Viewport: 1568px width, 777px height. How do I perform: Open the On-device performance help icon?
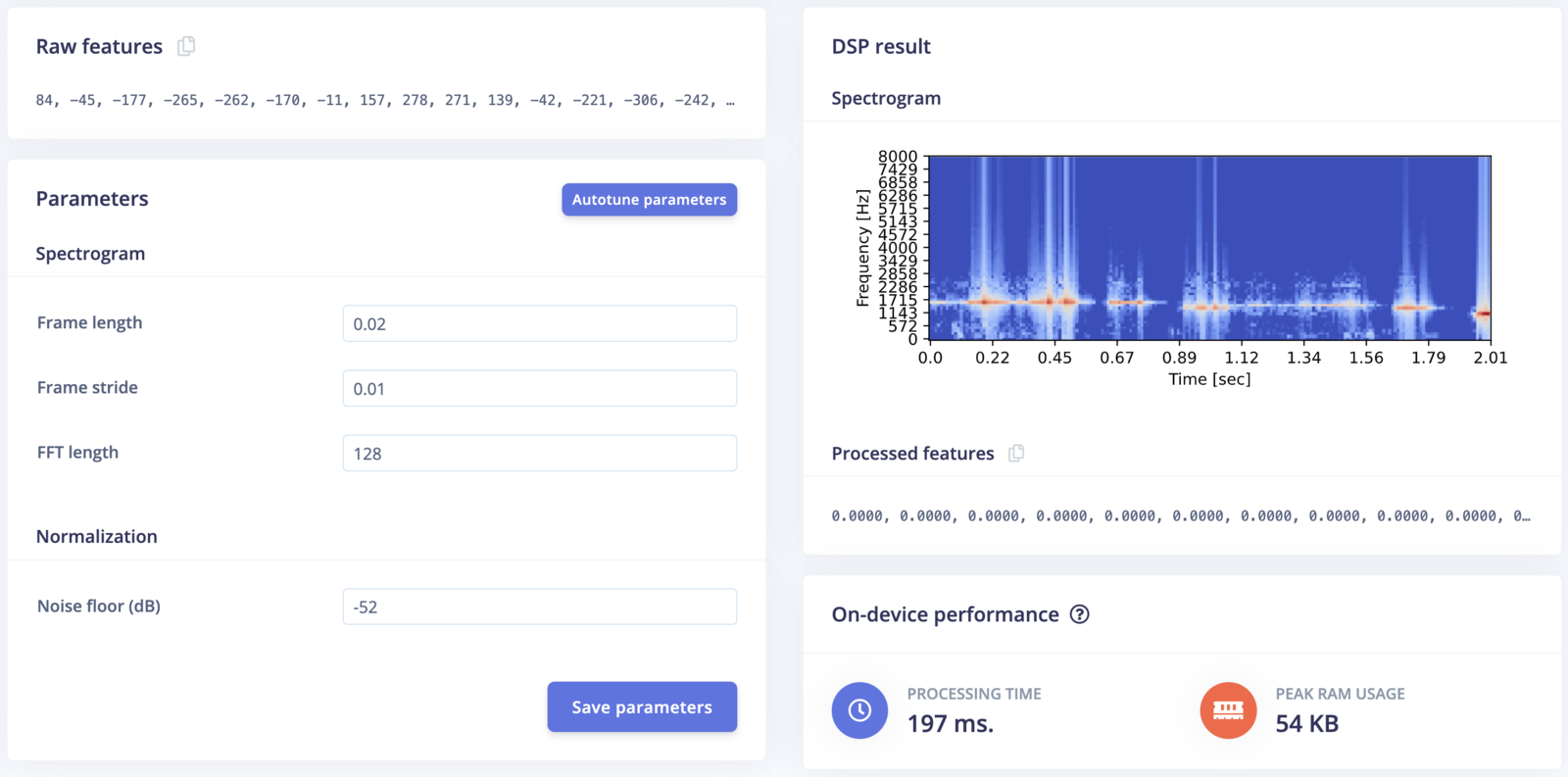click(1079, 614)
